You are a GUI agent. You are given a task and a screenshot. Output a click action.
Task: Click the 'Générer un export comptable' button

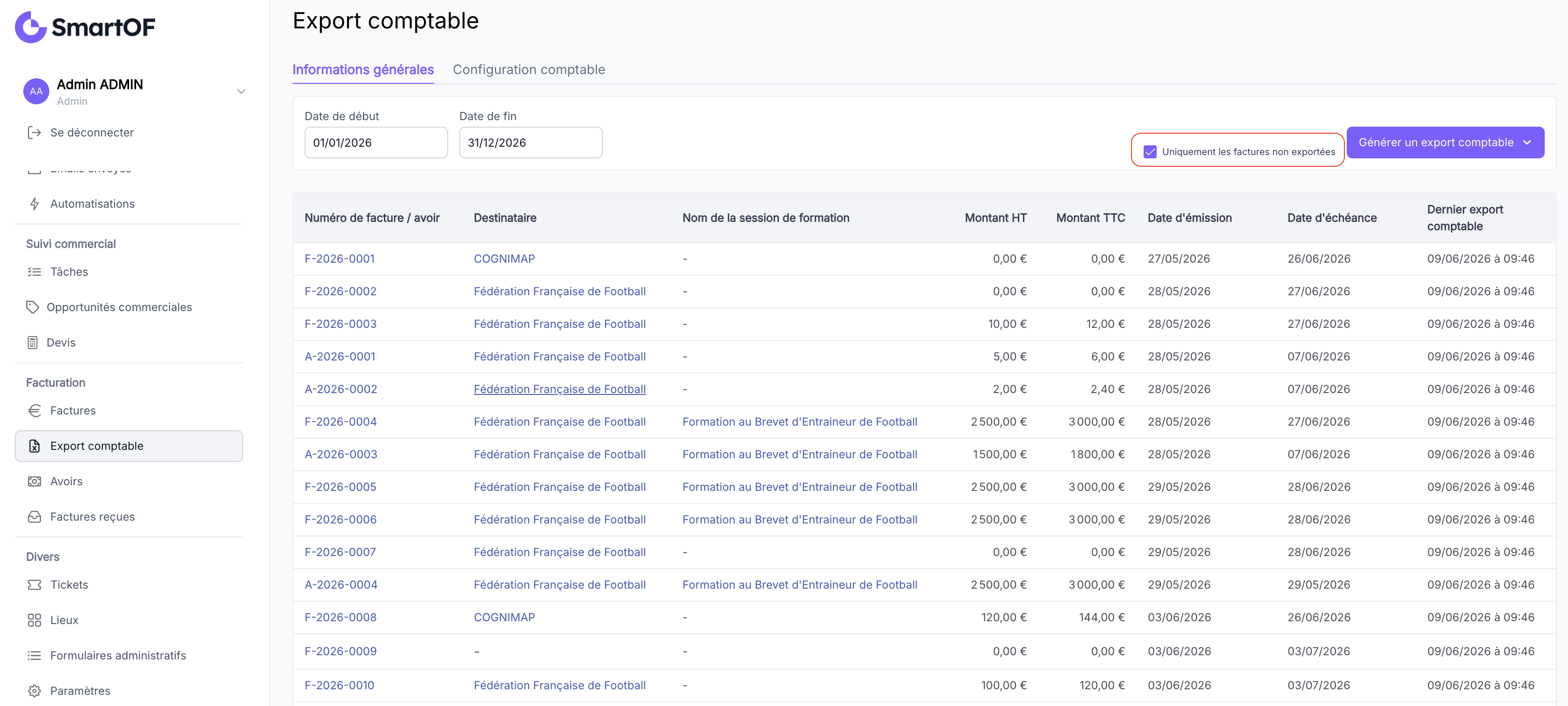coord(1445,143)
